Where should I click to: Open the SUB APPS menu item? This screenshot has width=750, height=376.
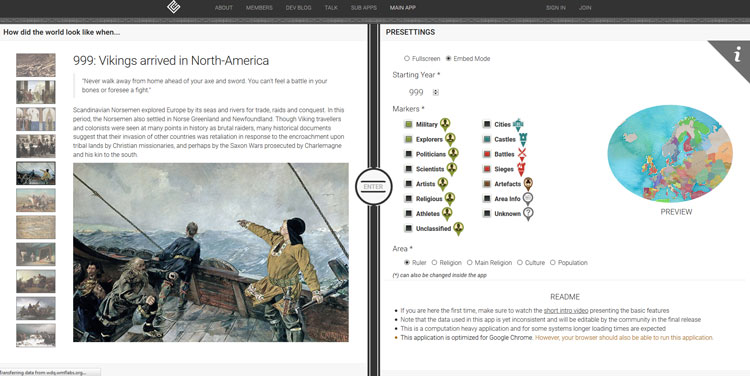pyautogui.click(x=364, y=8)
